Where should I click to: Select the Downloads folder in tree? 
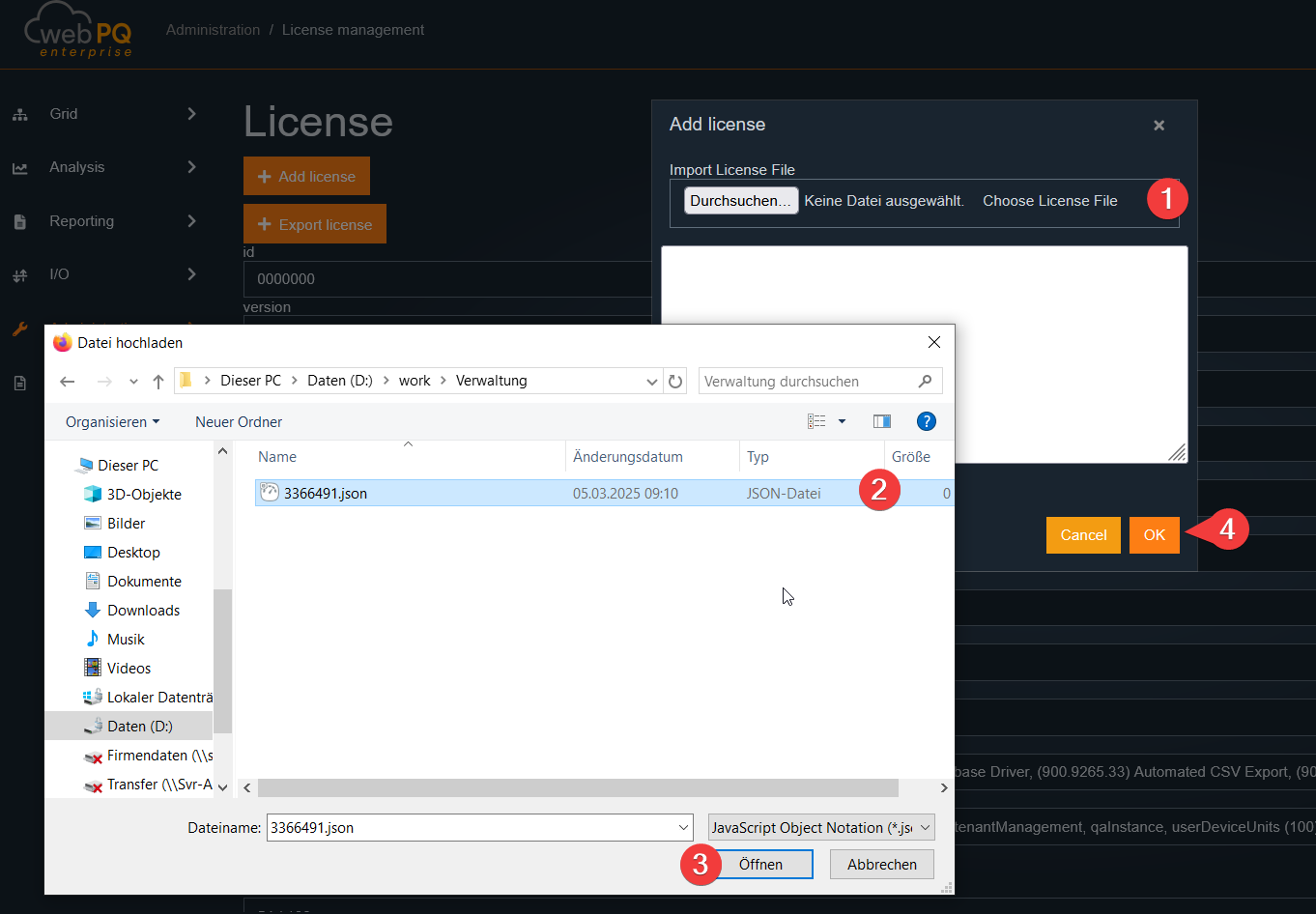point(143,611)
